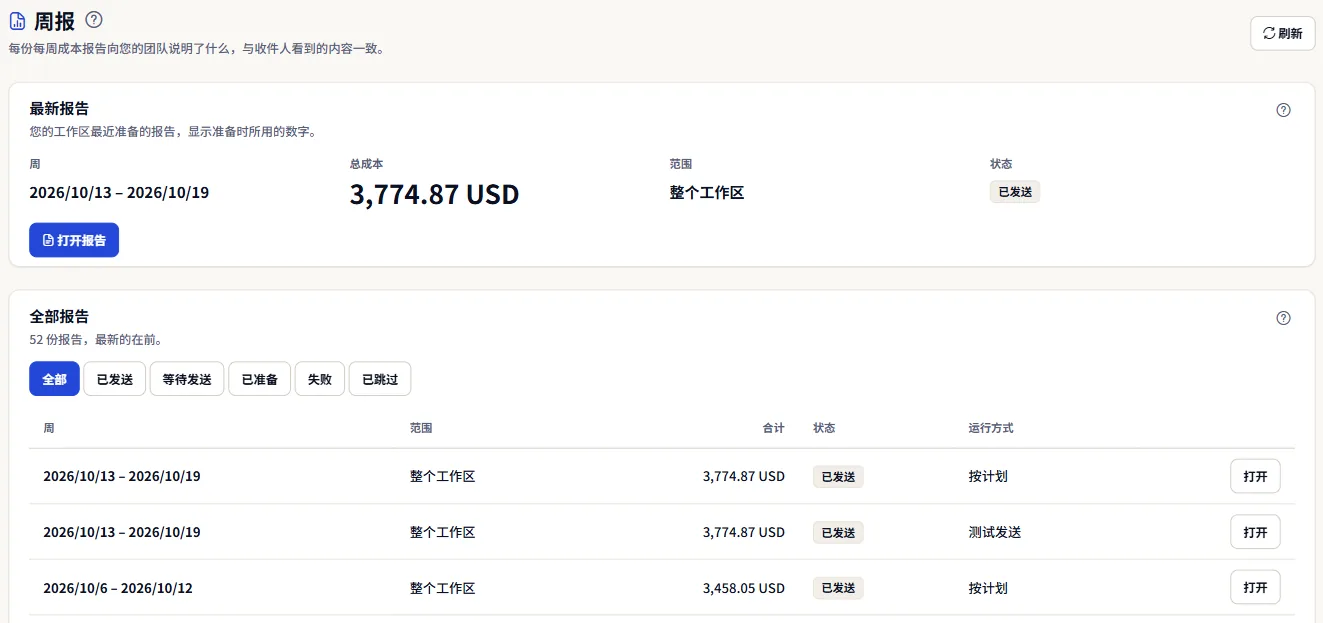The image size is (1323, 623).
Task: Open the 测试发送 report row
Action: point(1255,532)
